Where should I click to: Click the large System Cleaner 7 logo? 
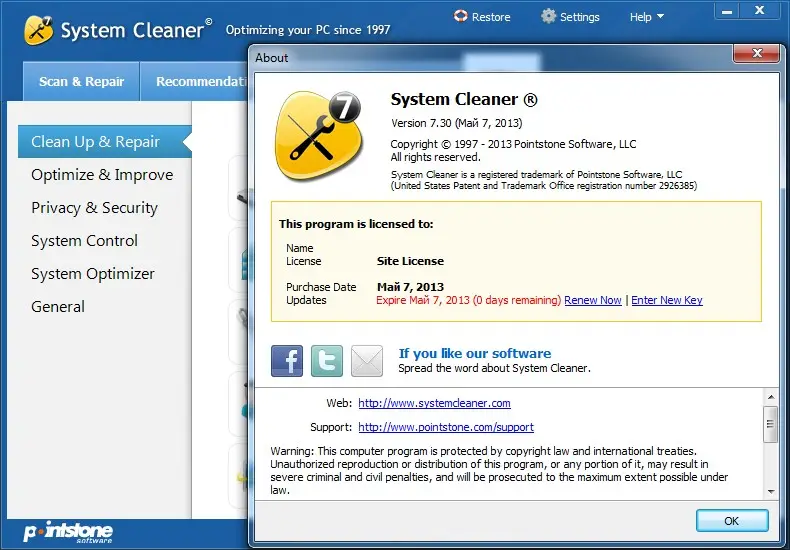pyautogui.click(x=318, y=136)
